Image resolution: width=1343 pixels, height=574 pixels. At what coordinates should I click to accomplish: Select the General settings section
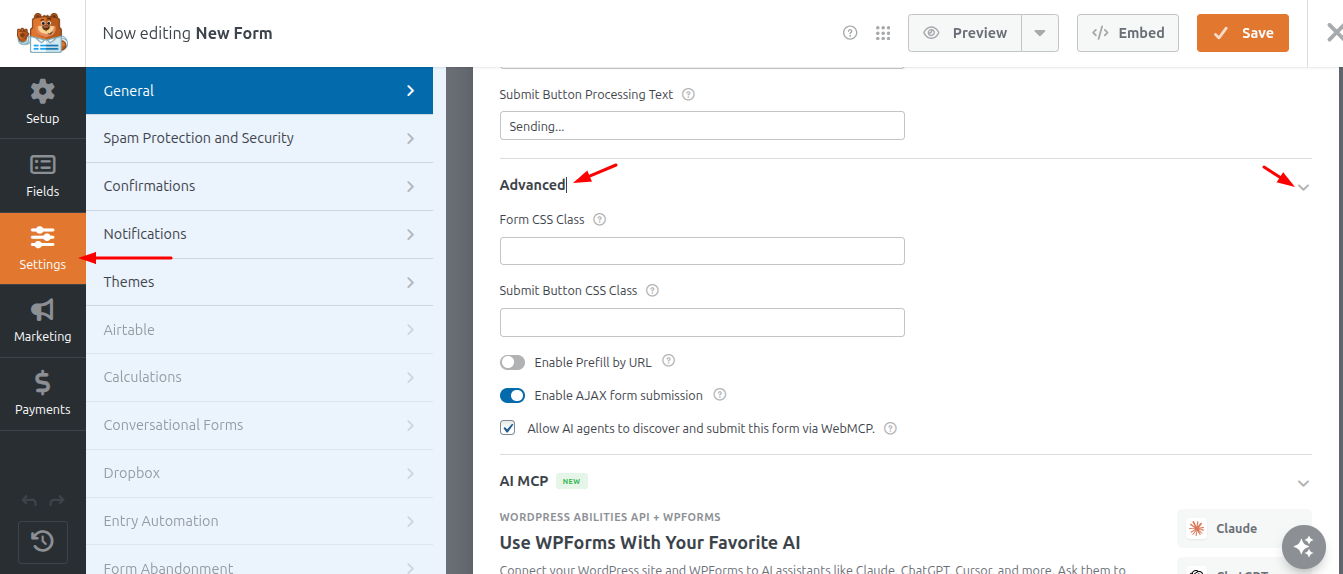click(x=259, y=91)
